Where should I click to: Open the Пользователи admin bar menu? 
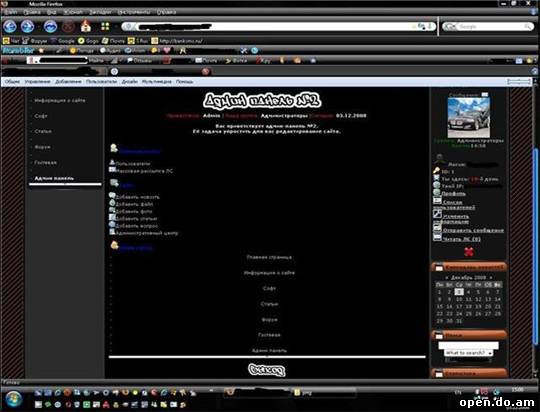101,82
